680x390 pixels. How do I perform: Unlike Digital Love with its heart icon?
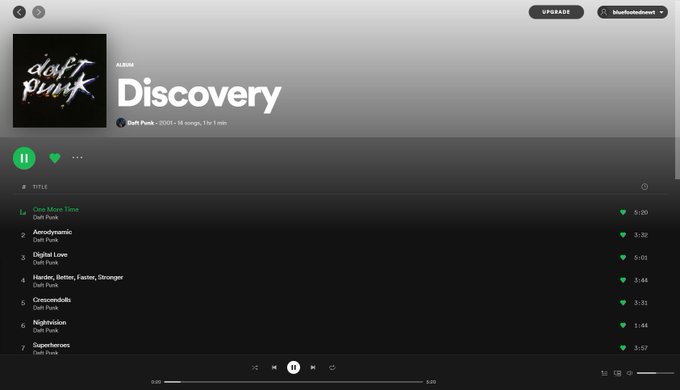623,257
